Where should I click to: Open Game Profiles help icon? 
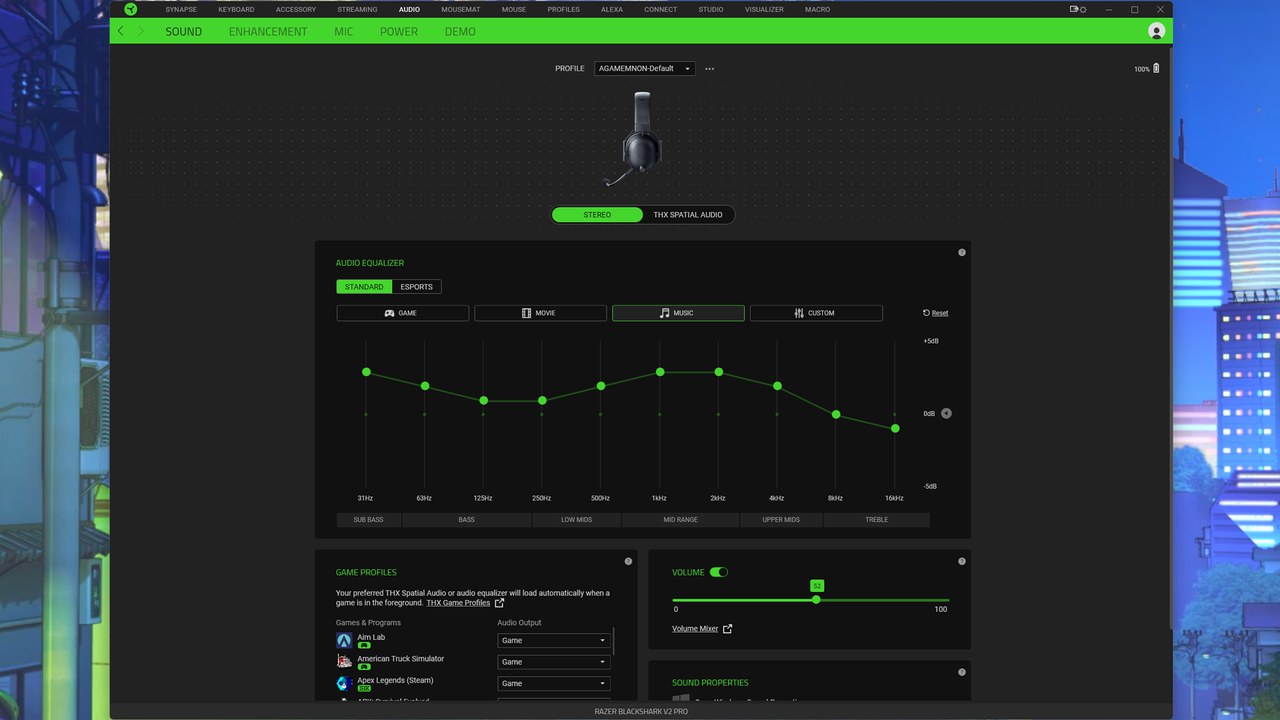[628, 561]
